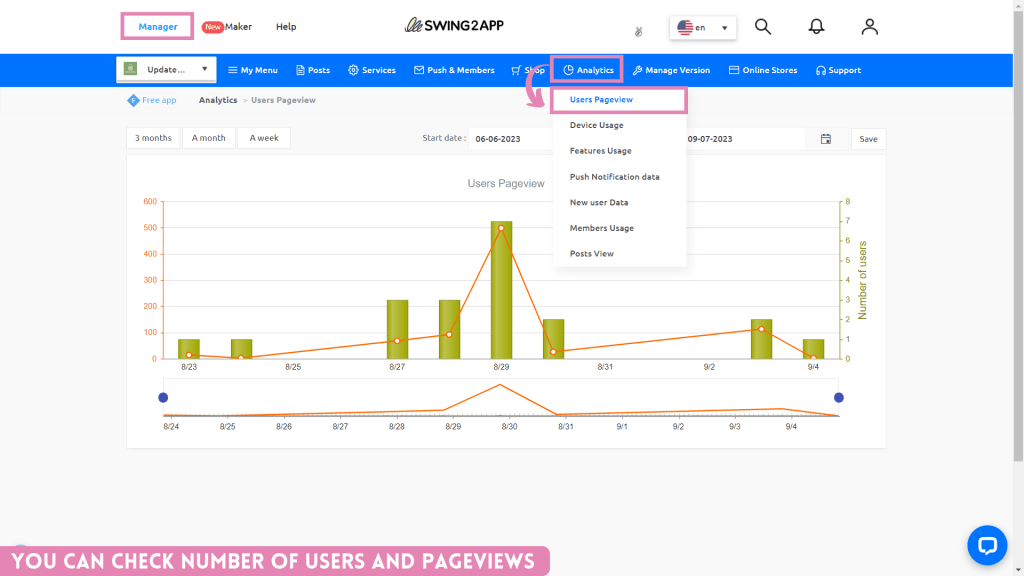Screen dimensions: 1024x576
Task: Open the notifications bell
Action: 817,27
